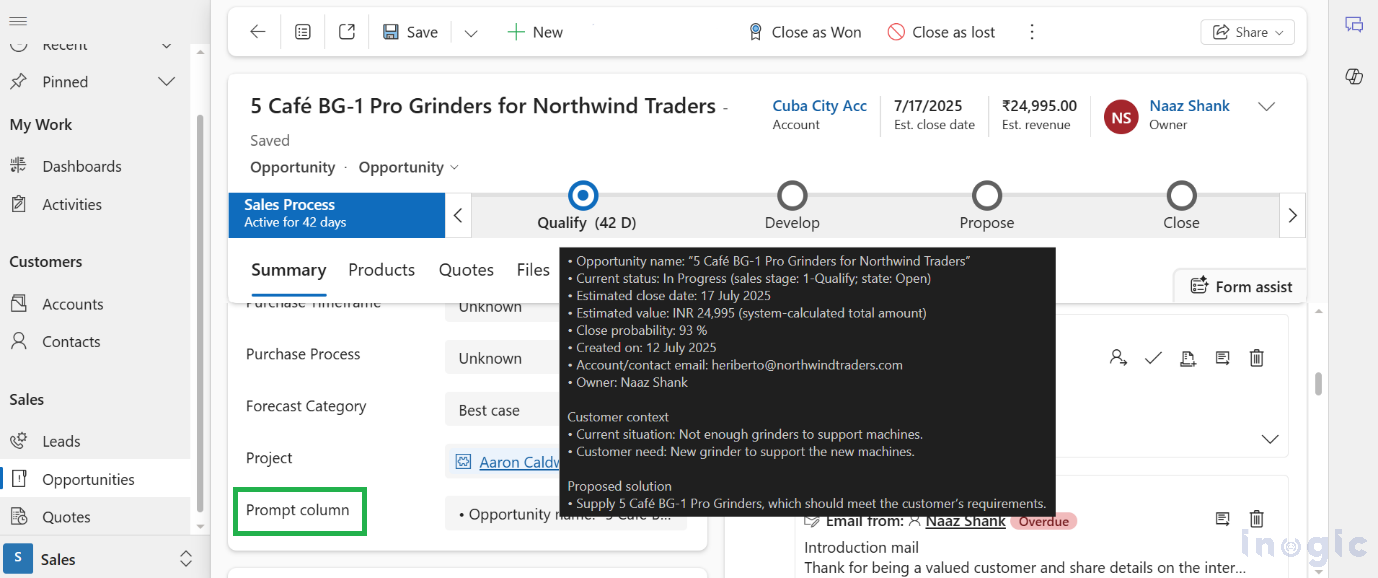Image resolution: width=1378 pixels, height=578 pixels.
Task: Delete the email timeline activity
Action: point(1257,518)
